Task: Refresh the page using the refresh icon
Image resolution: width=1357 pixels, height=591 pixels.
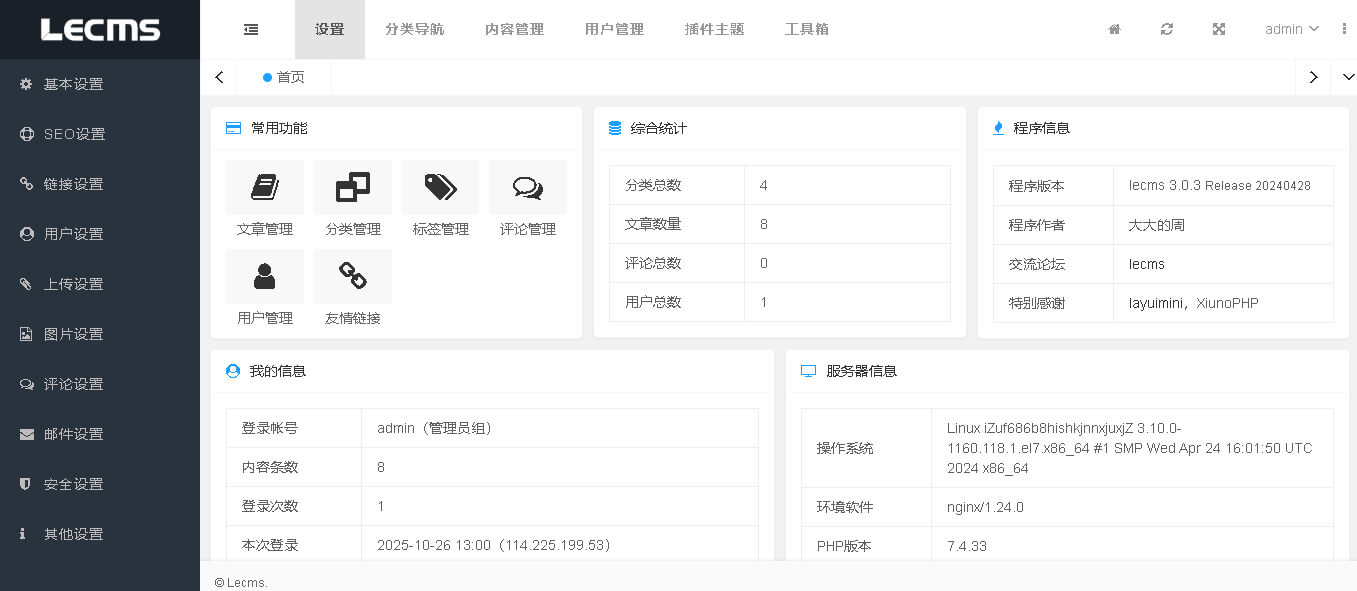Action: (1166, 29)
